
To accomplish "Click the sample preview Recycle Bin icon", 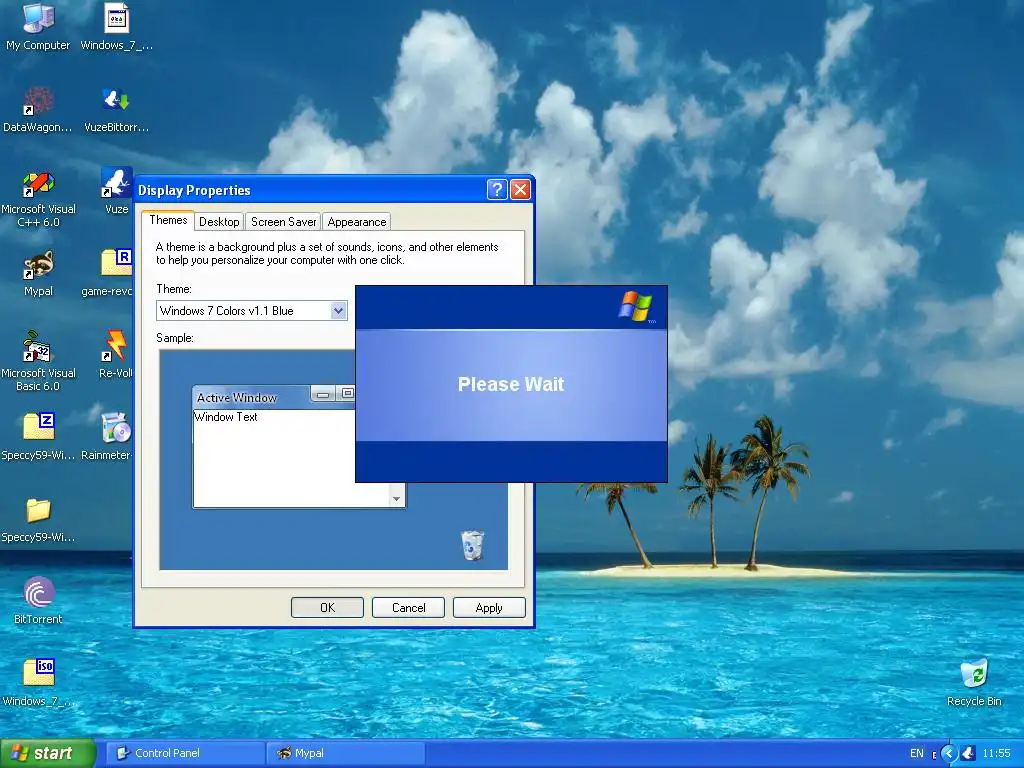I will pos(472,545).
